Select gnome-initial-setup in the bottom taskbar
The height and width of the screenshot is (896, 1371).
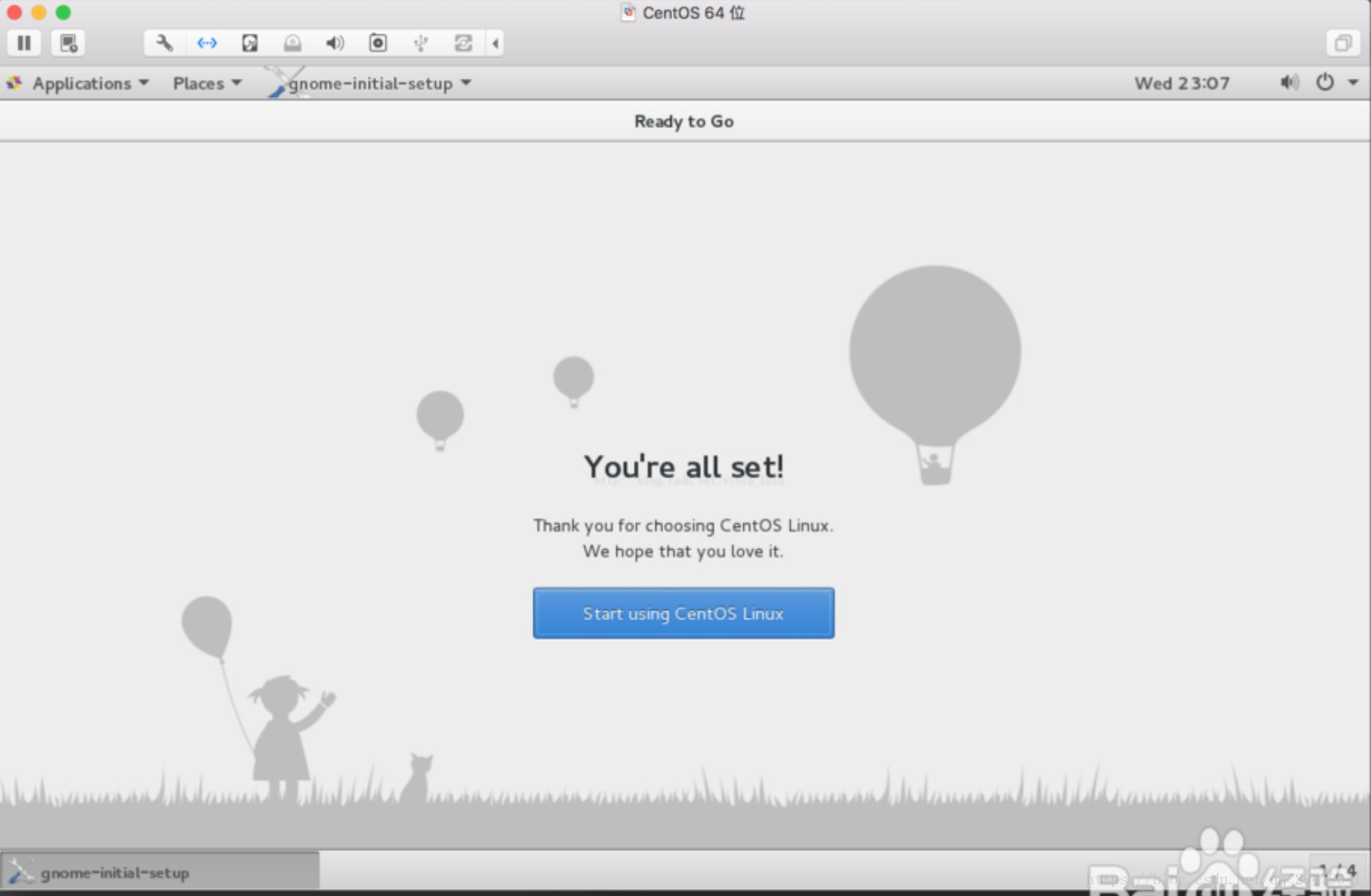pyautogui.click(x=161, y=872)
